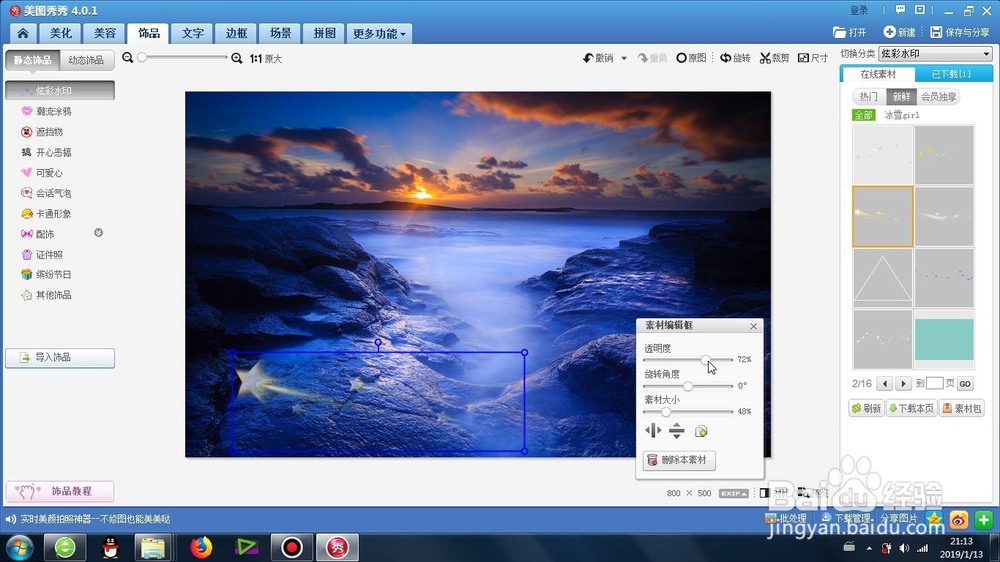Select the 静态饰品 toggle tab
The width and height of the screenshot is (1000, 562).
coord(33,60)
